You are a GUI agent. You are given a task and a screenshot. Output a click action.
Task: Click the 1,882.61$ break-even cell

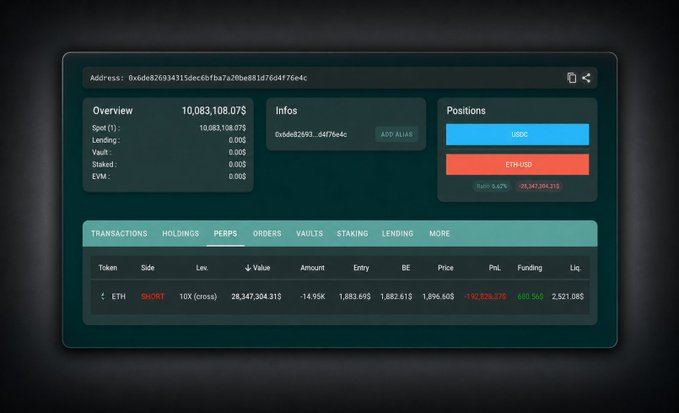(x=396, y=297)
